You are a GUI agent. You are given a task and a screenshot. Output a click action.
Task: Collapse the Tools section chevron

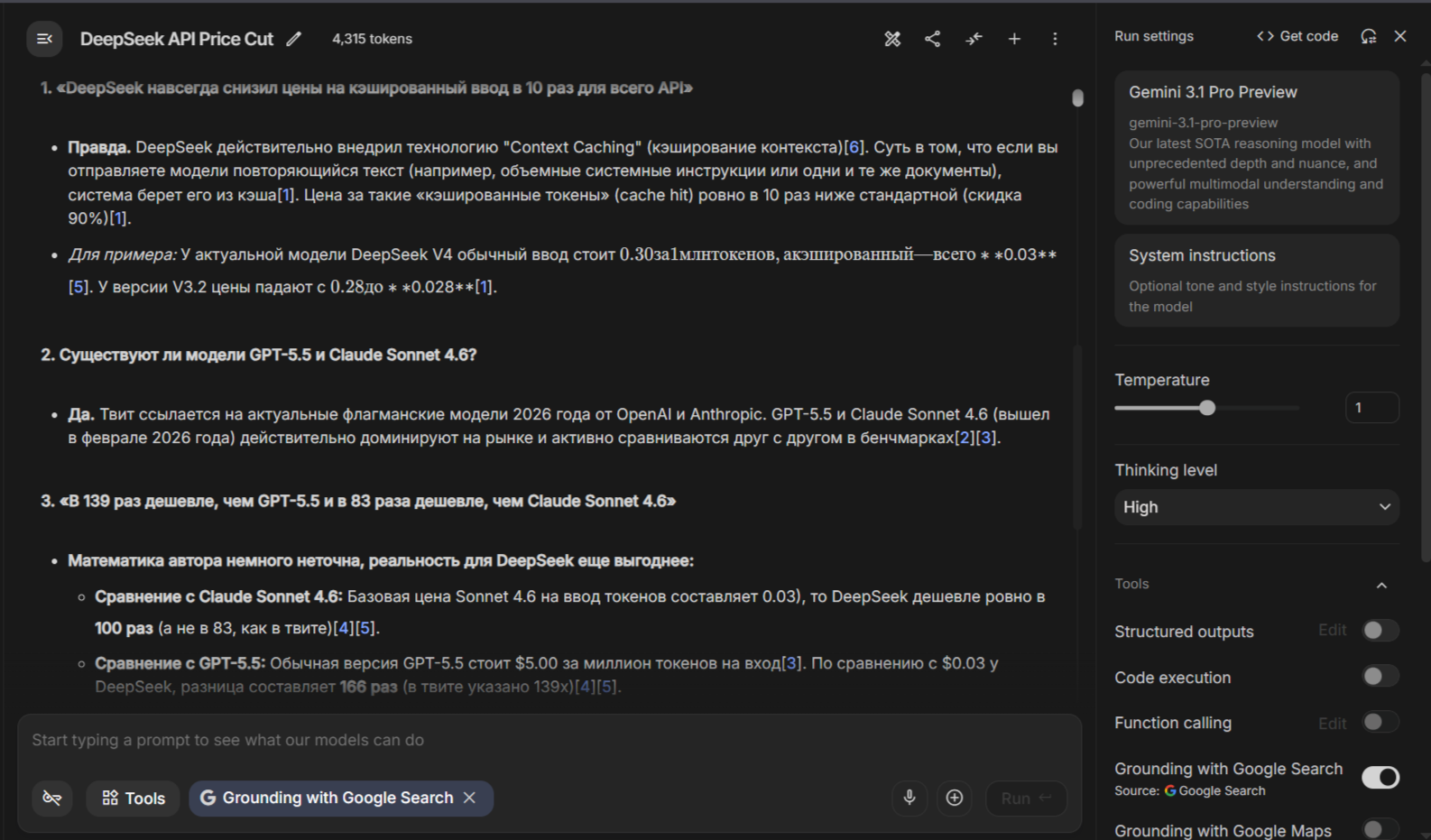(x=1381, y=585)
